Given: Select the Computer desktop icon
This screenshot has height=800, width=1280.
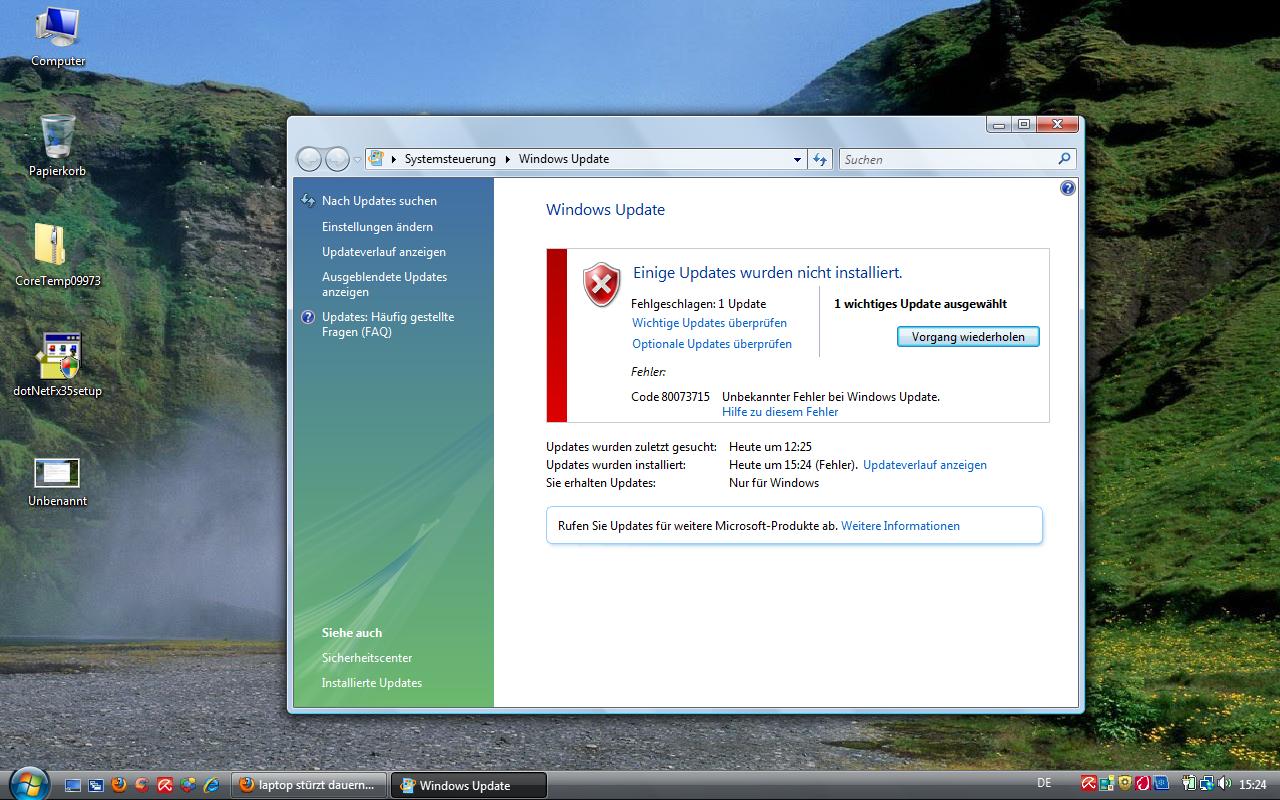Looking at the screenshot, I should (x=58, y=37).
